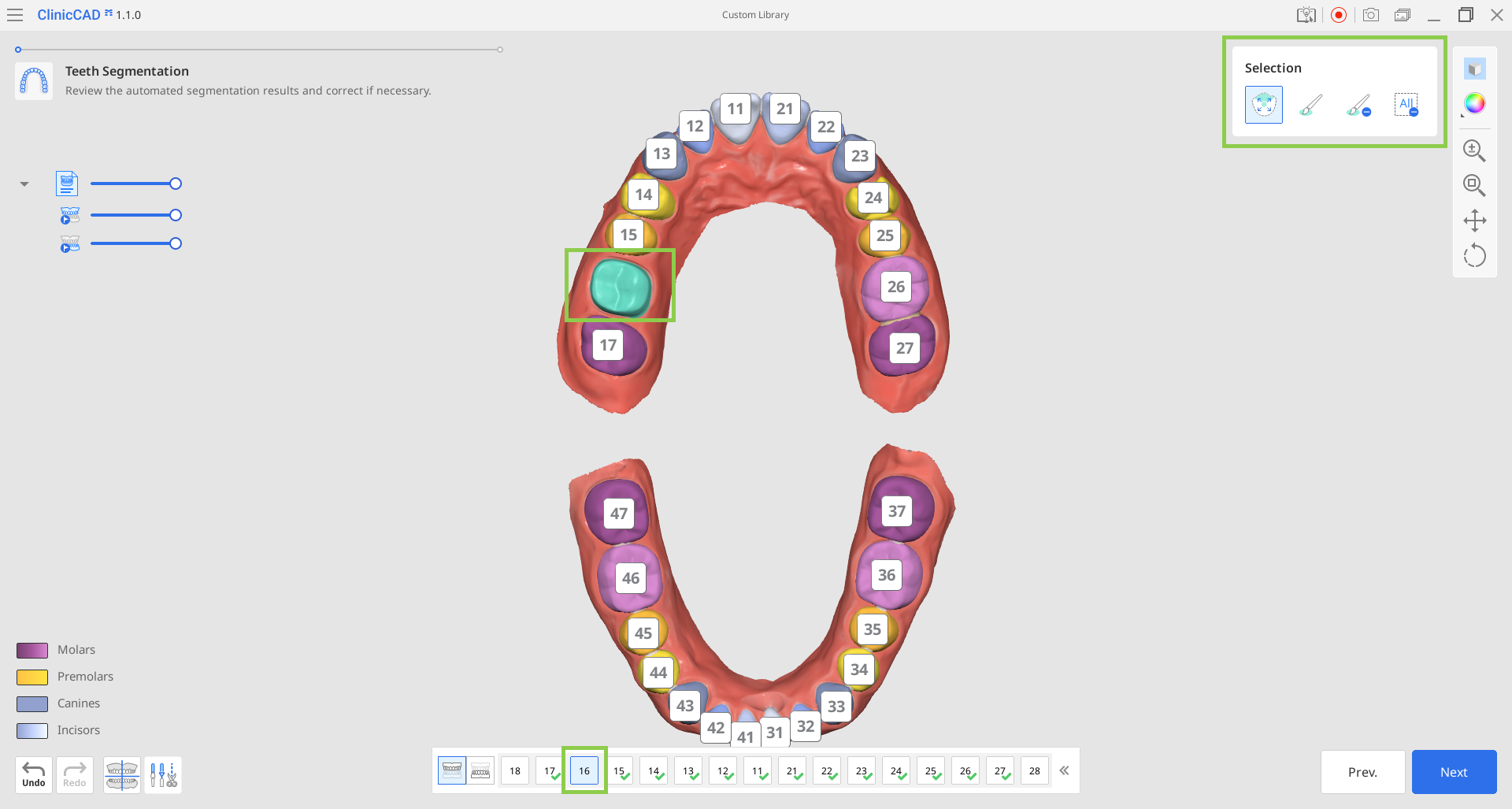Click the Molars color swatch

pyautogui.click(x=32, y=650)
